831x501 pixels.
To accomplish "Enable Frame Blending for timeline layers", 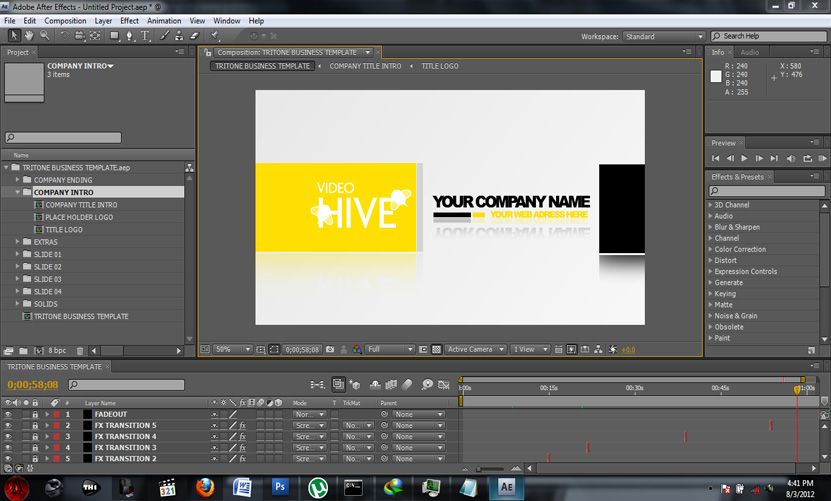I will pos(391,384).
